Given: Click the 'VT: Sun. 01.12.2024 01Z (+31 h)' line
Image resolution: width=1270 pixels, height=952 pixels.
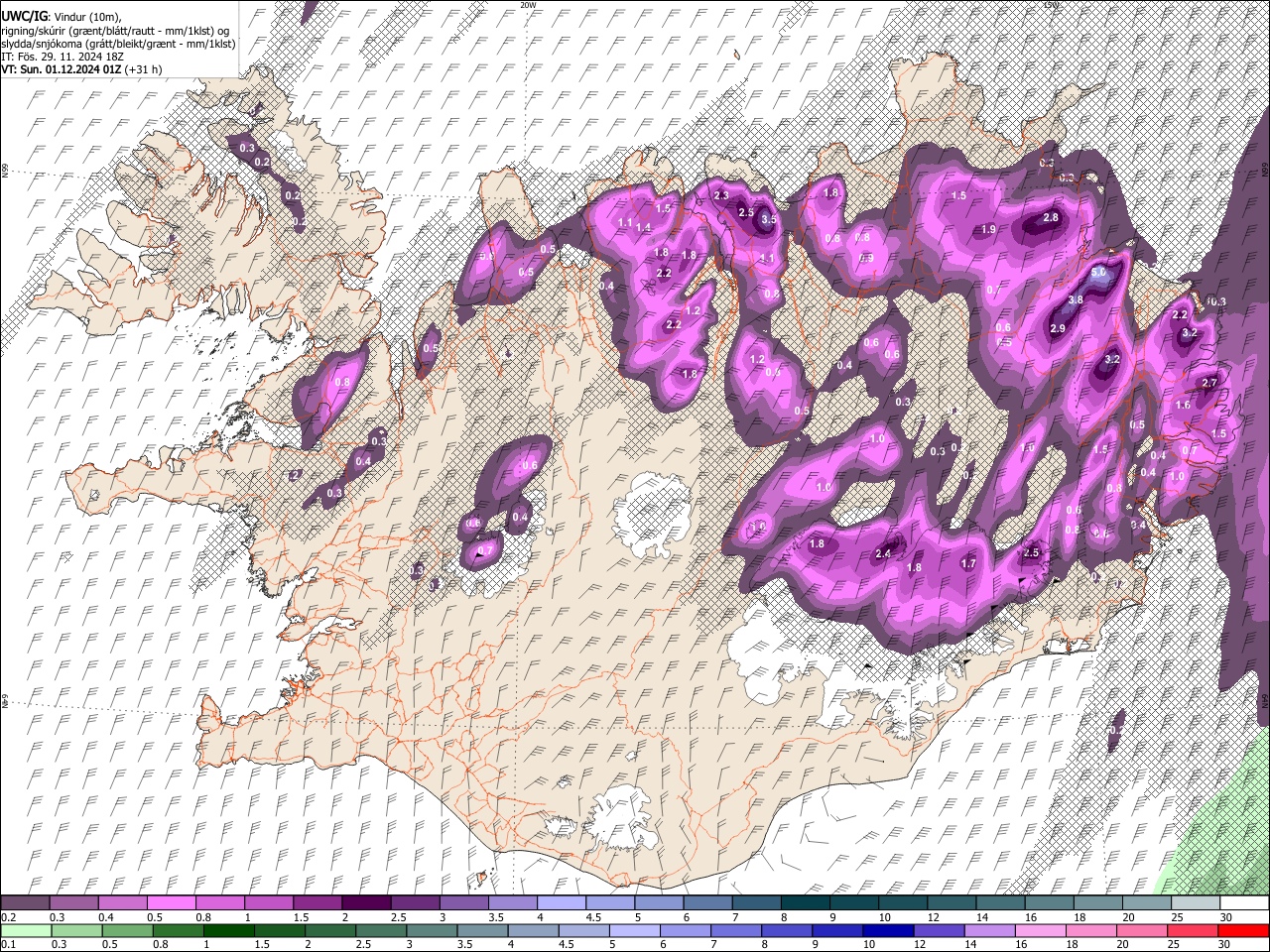Looking at the screenshot, I should (81, 69).
